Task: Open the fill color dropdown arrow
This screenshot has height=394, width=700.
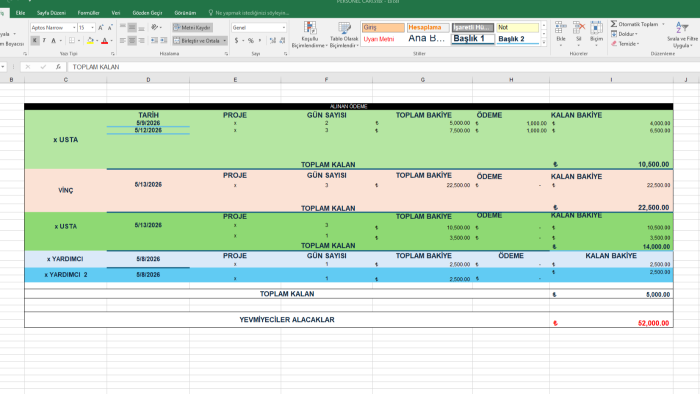Action: tap(97, 41)
